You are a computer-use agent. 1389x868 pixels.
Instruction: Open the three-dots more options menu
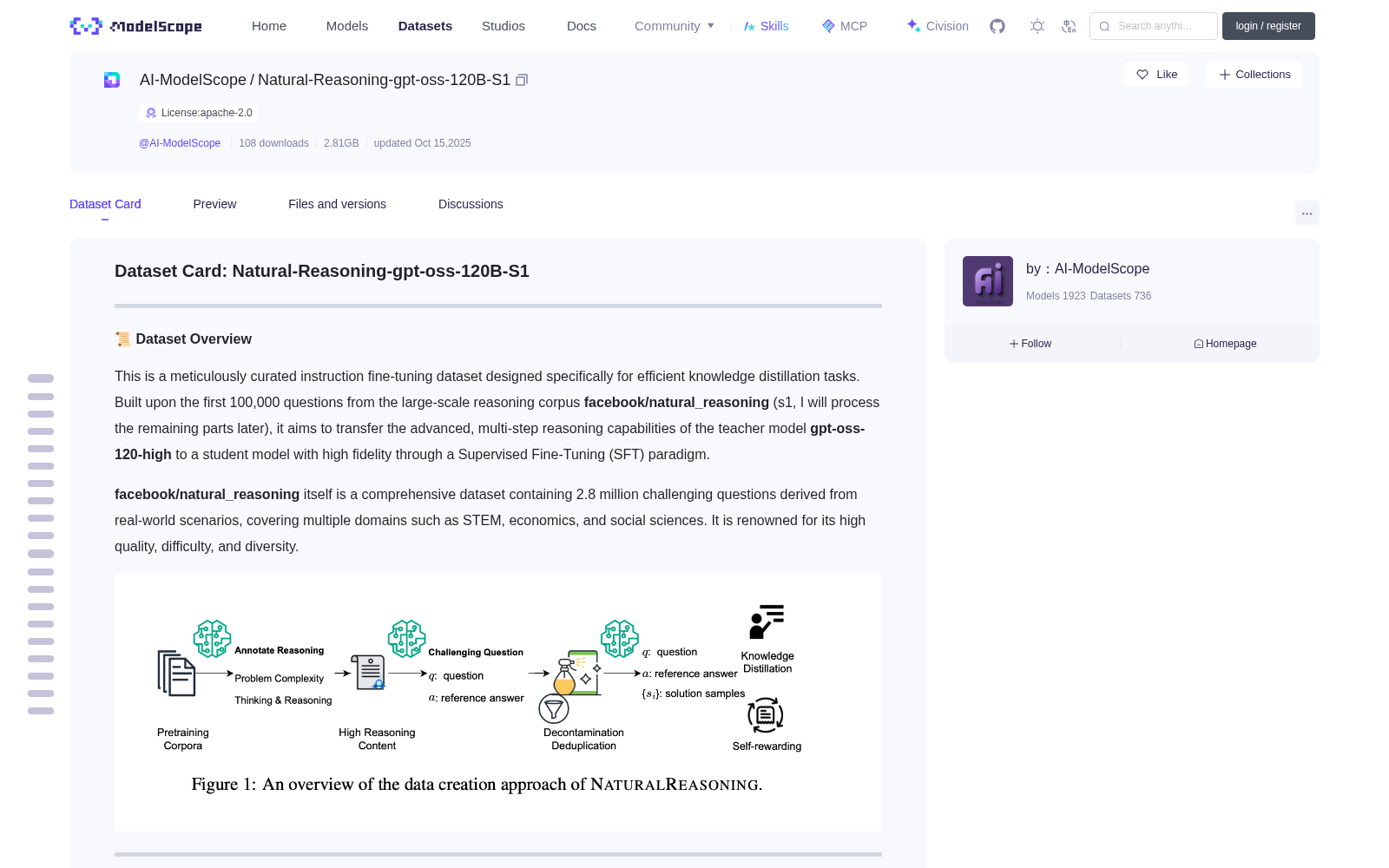[1307, 214]
